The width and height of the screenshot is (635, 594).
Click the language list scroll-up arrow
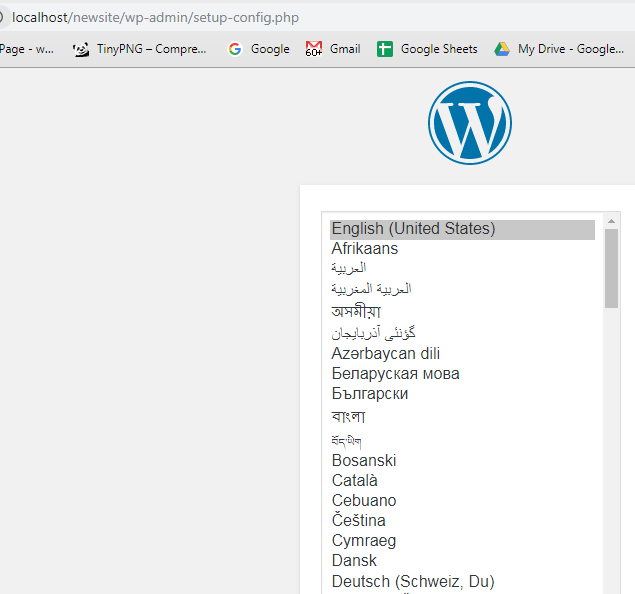point(612,221)
